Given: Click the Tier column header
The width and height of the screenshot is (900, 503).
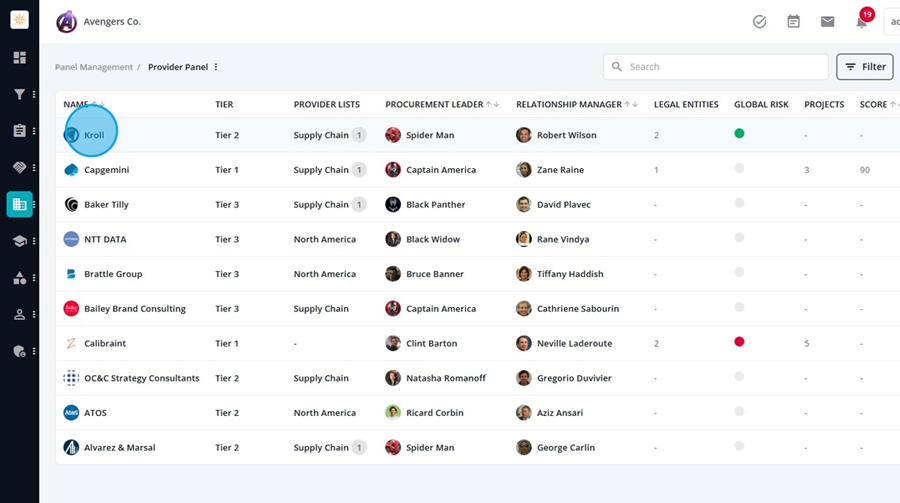Looking at the screenshot, I should coord(224,105).
